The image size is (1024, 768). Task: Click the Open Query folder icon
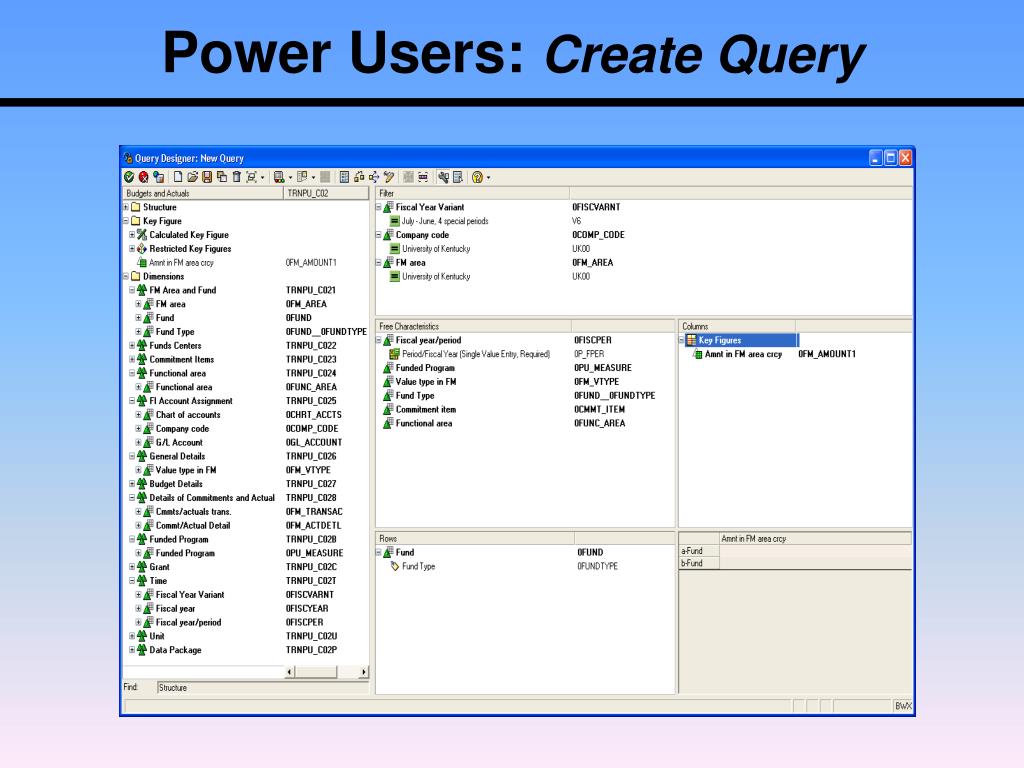(x=192, y=177)
